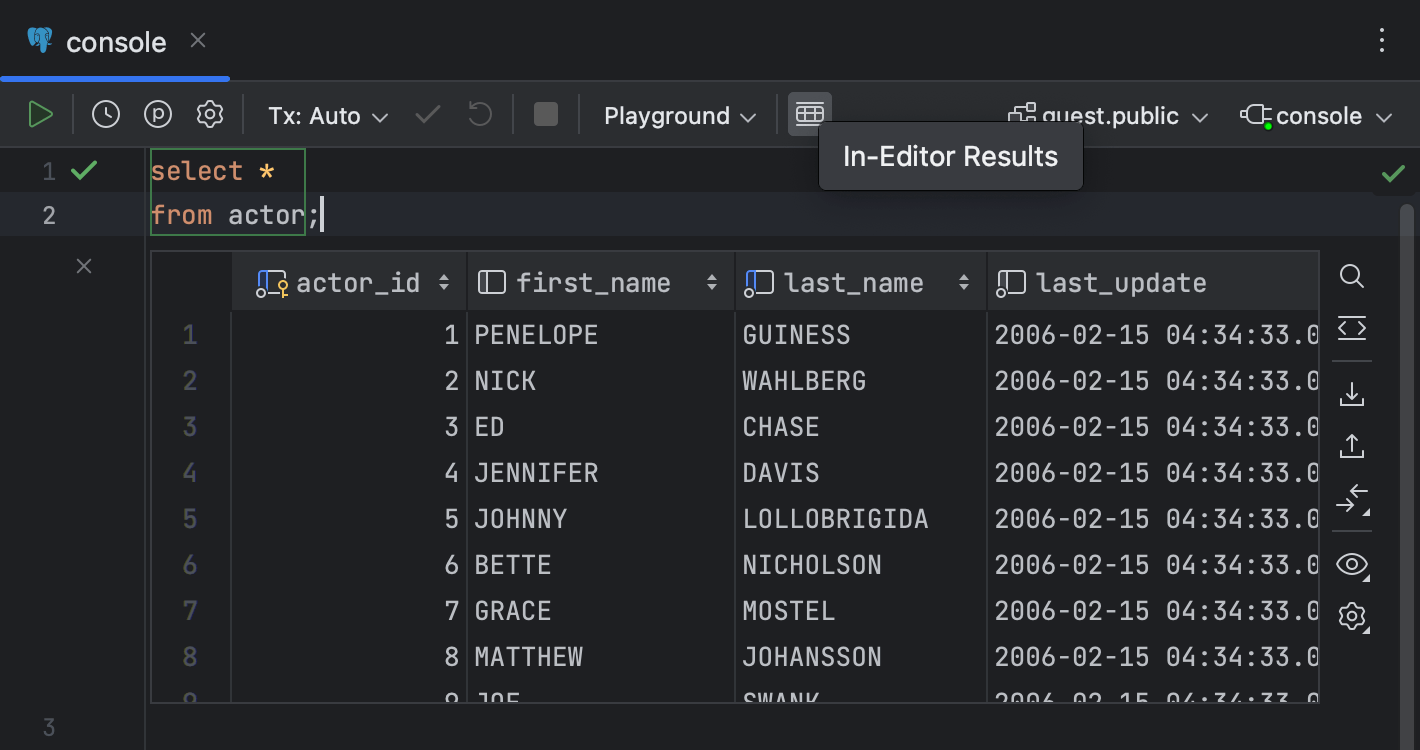Switch to the console tab
This screenshot has width=1420, height=750.
pyautogui.click(x=115, y=41)
